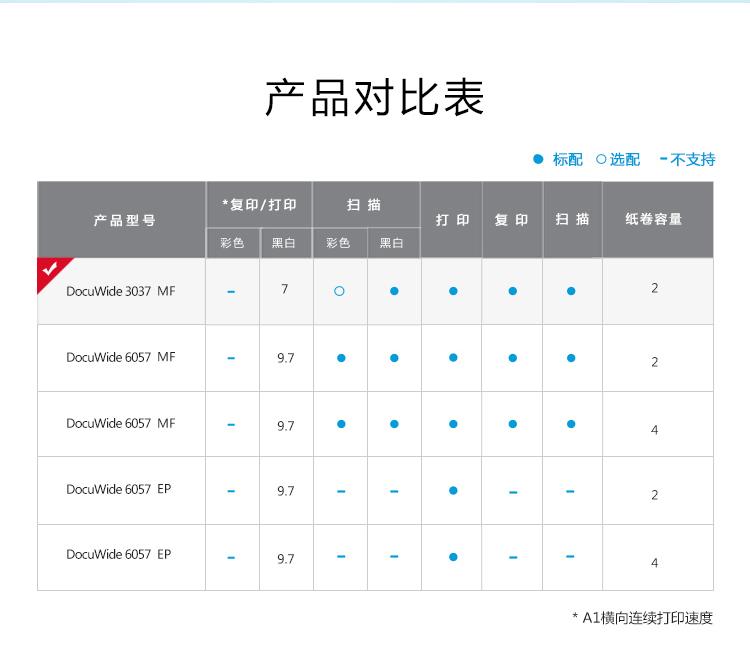Click the 纸卷容量 column header
This screenshot has height=663, width=750.
(x=654, y=219)
